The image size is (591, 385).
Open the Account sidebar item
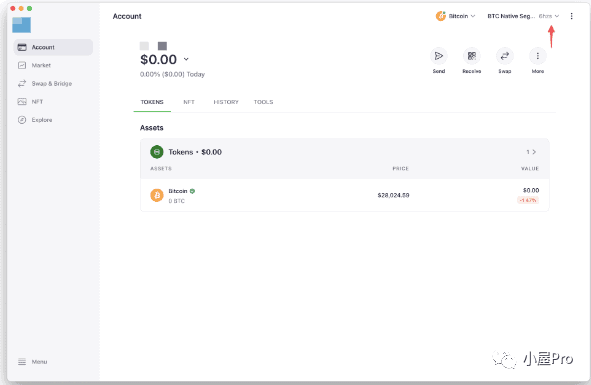point(53,47)
